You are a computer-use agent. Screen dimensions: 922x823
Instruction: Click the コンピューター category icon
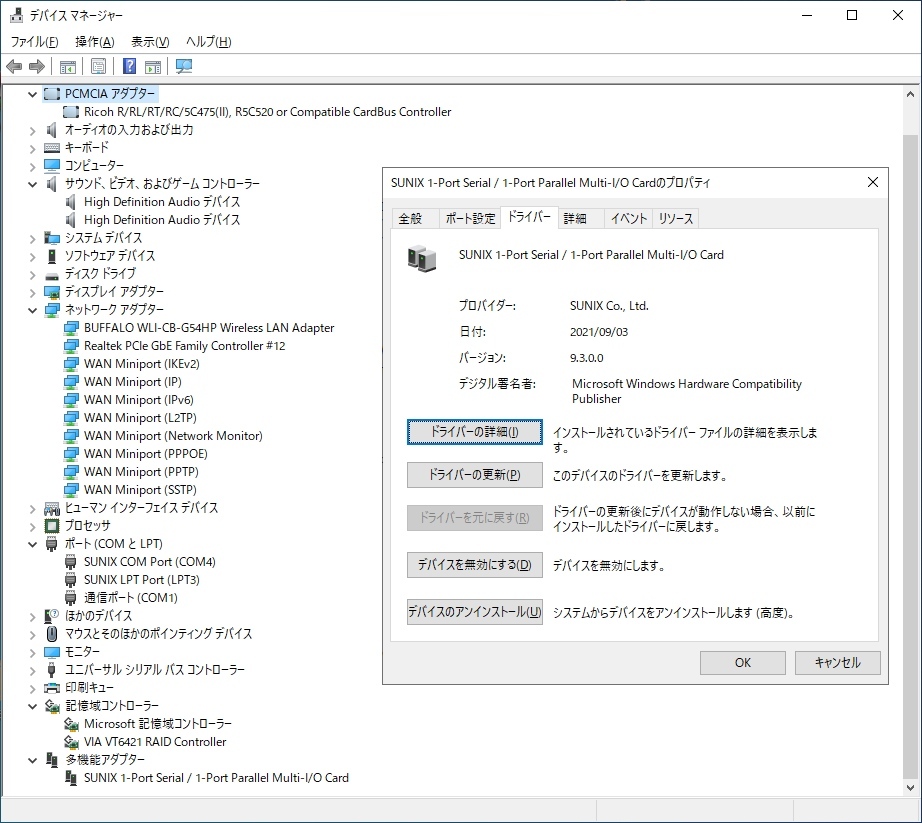52,166
